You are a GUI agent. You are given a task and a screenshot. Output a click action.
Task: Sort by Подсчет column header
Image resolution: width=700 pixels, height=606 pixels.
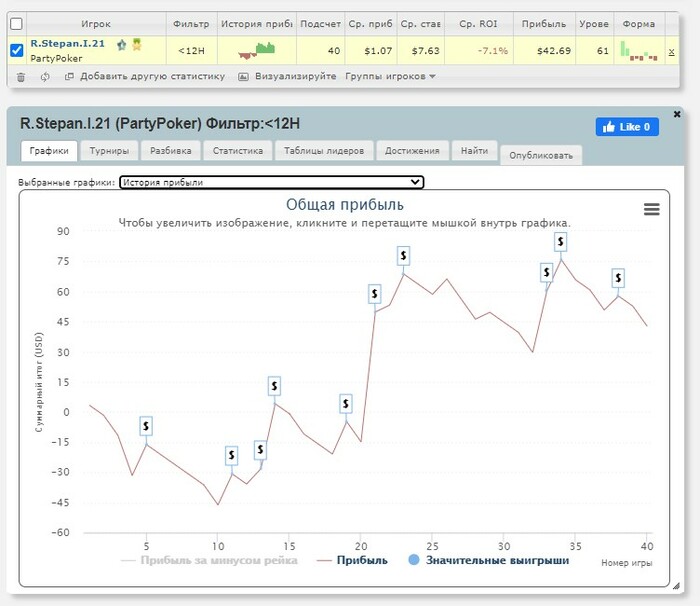320,24
